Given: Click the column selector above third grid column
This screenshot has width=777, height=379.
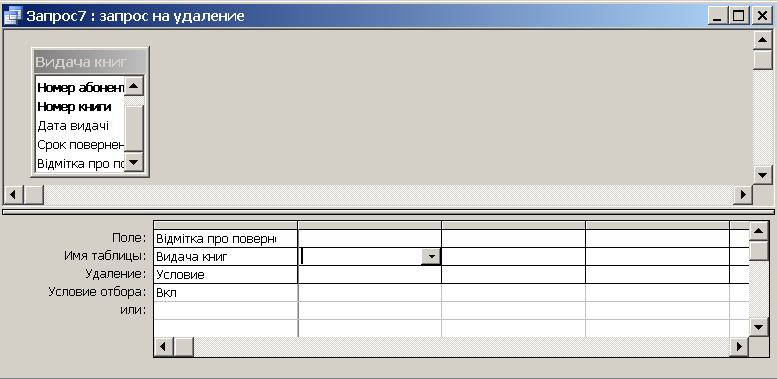Looking at the screenshot, I should point(513,225).
